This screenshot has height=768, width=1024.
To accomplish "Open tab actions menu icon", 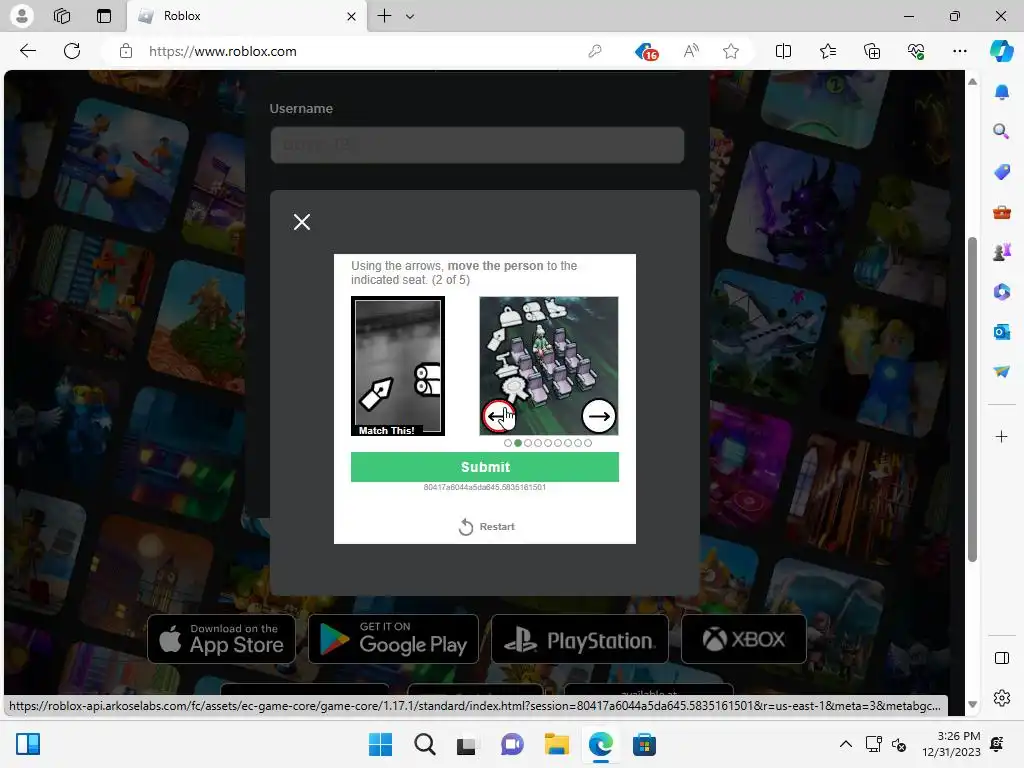I will click(x=104, y=16).
